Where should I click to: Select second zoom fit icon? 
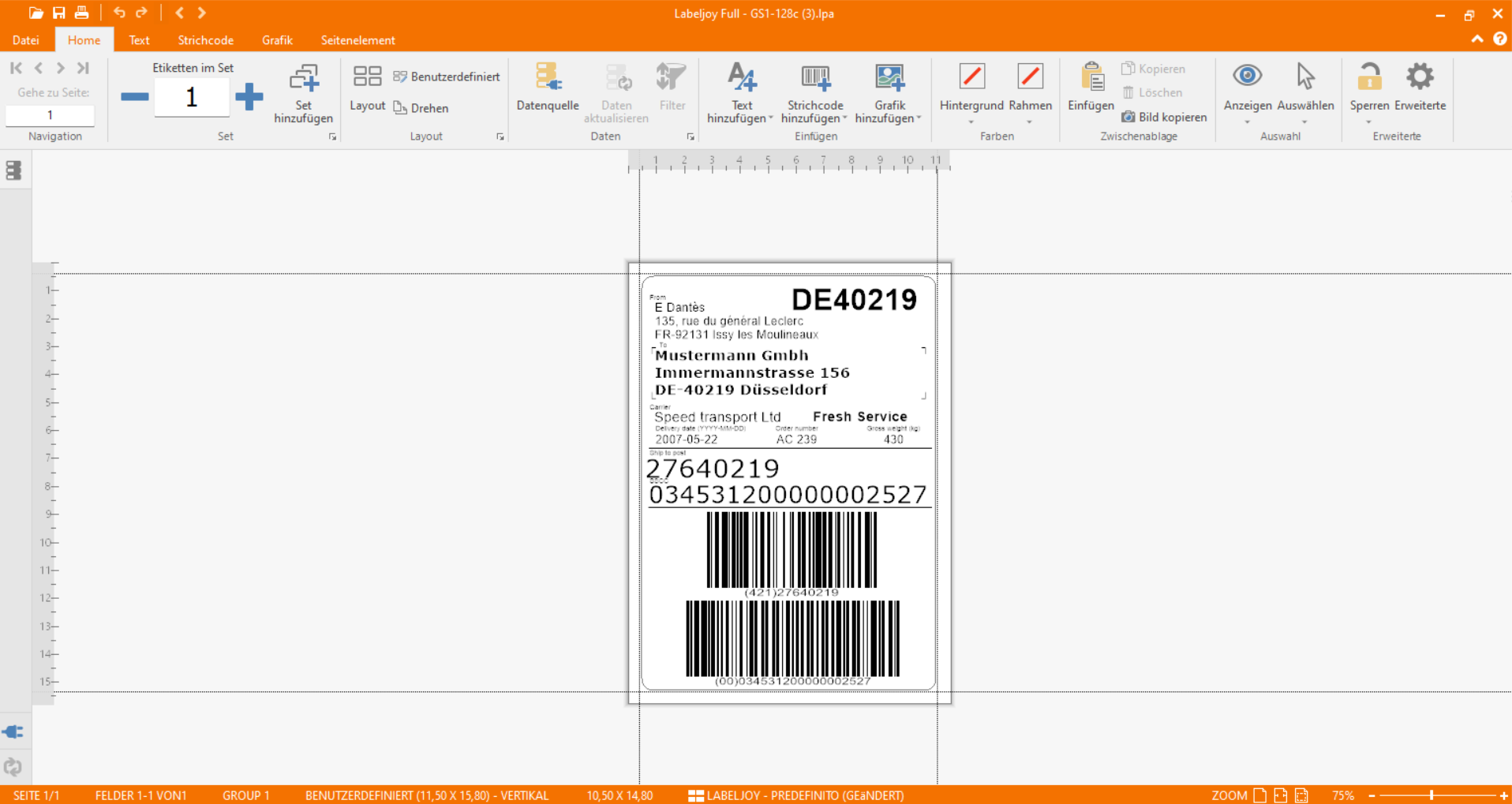pos(1280,795)
